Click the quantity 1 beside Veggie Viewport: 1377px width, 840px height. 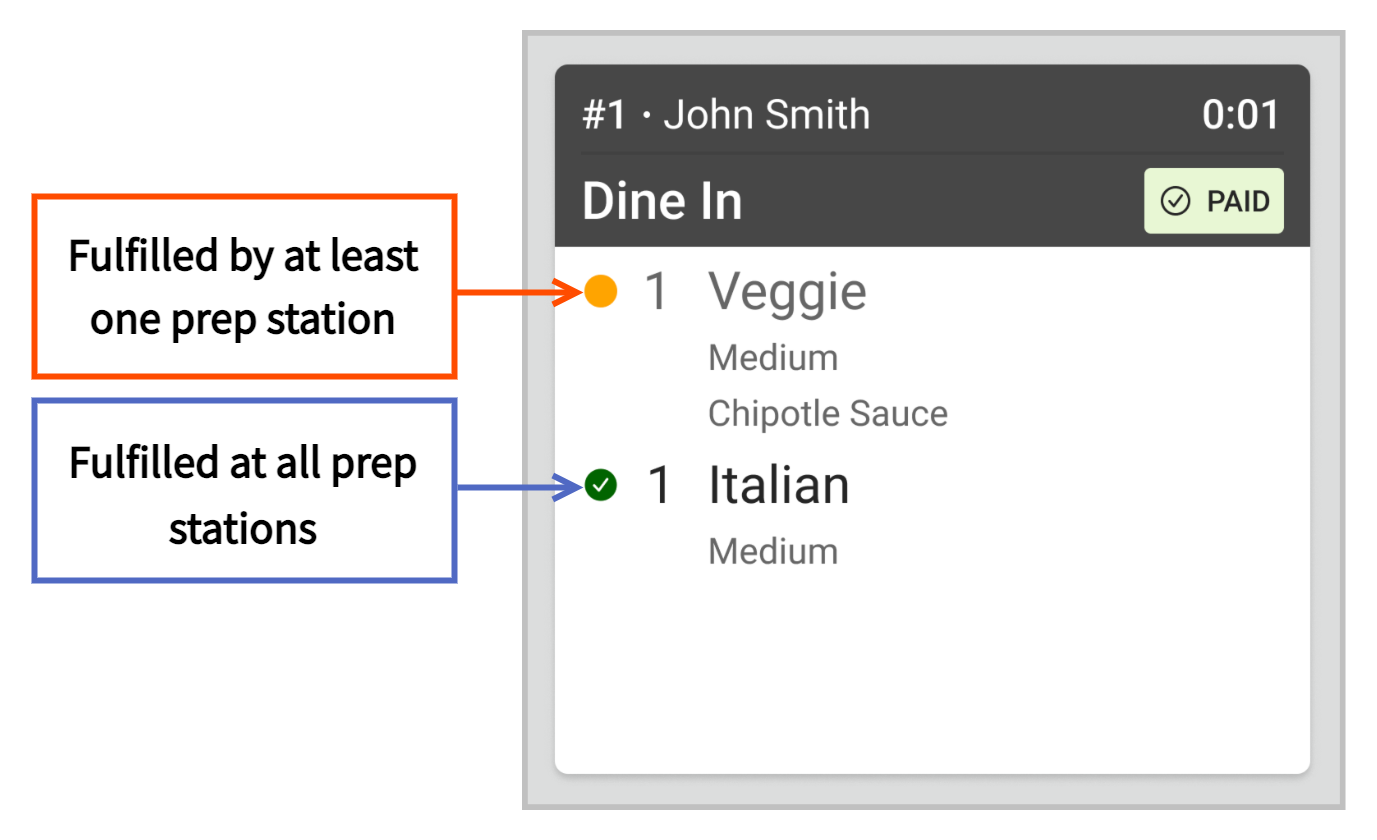click(656, 292)
